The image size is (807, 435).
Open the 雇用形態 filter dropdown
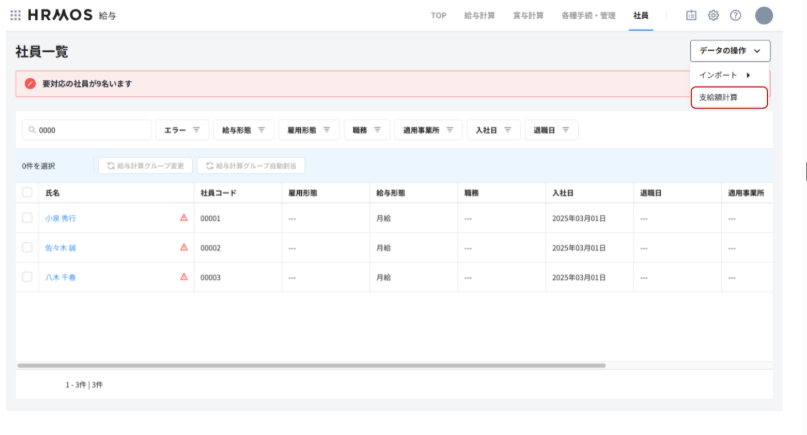coord(308,130)
